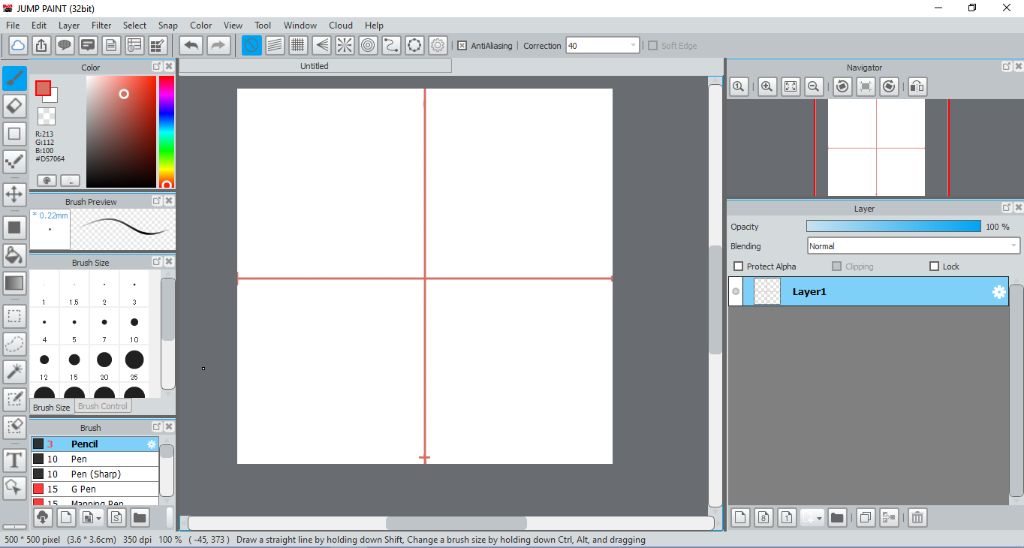1024x548 pixels.
Task: Click the rainbow hue slider
Action: [x=167, y=132]
